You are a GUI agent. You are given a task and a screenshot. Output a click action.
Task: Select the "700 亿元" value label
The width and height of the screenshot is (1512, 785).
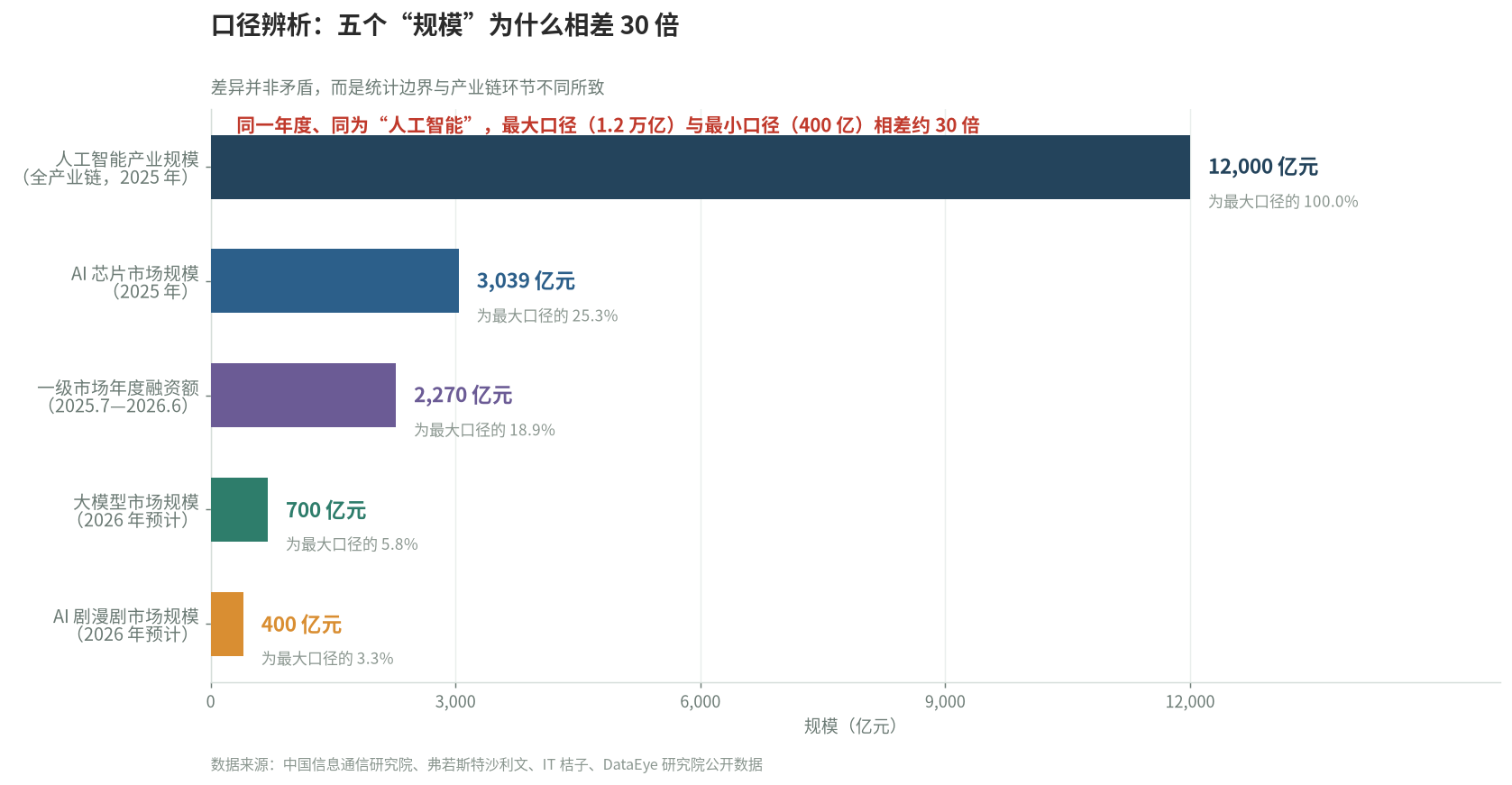point(325,510)
